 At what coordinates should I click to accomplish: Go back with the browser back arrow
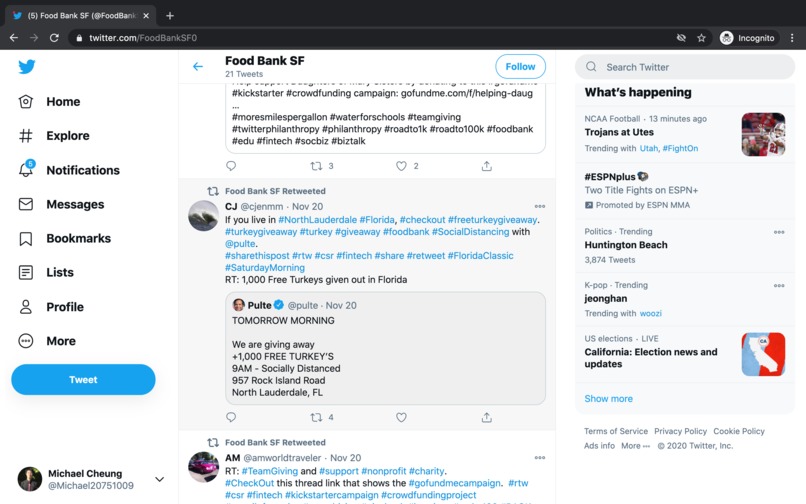pos(14,38)
